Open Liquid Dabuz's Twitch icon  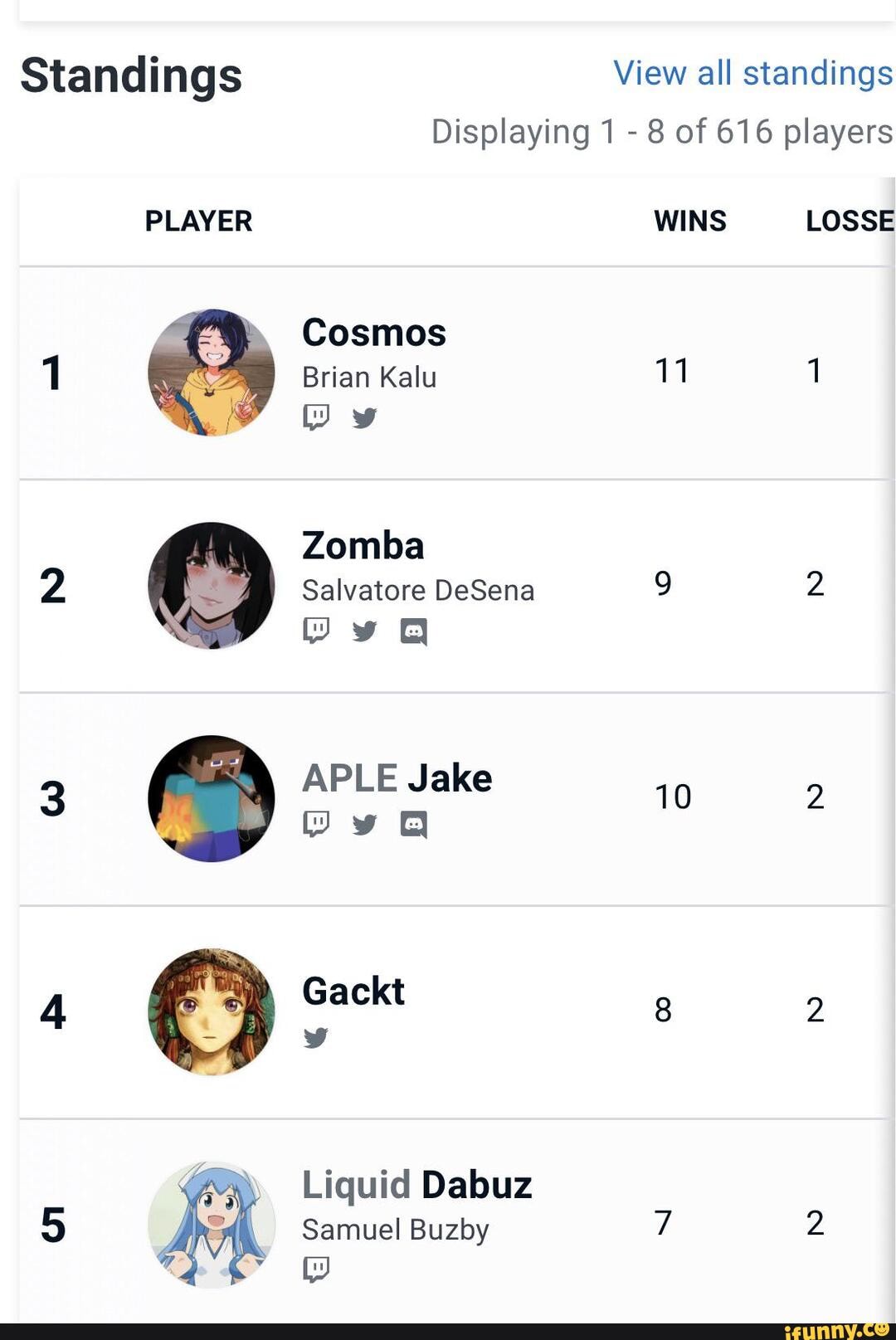316,1269
